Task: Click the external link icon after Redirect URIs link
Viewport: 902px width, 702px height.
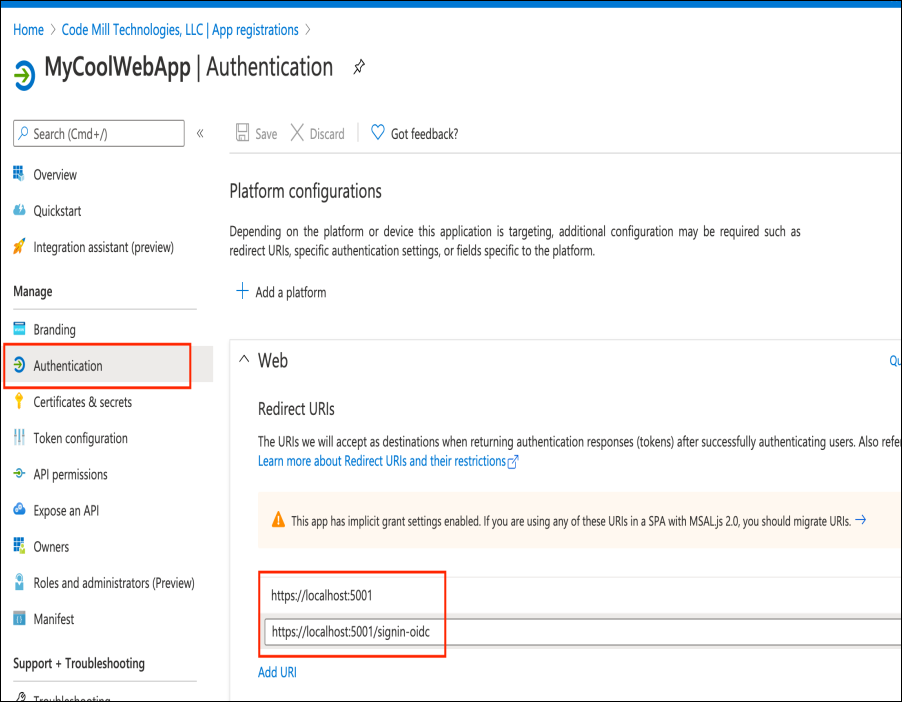Action: tap(513, 461)
